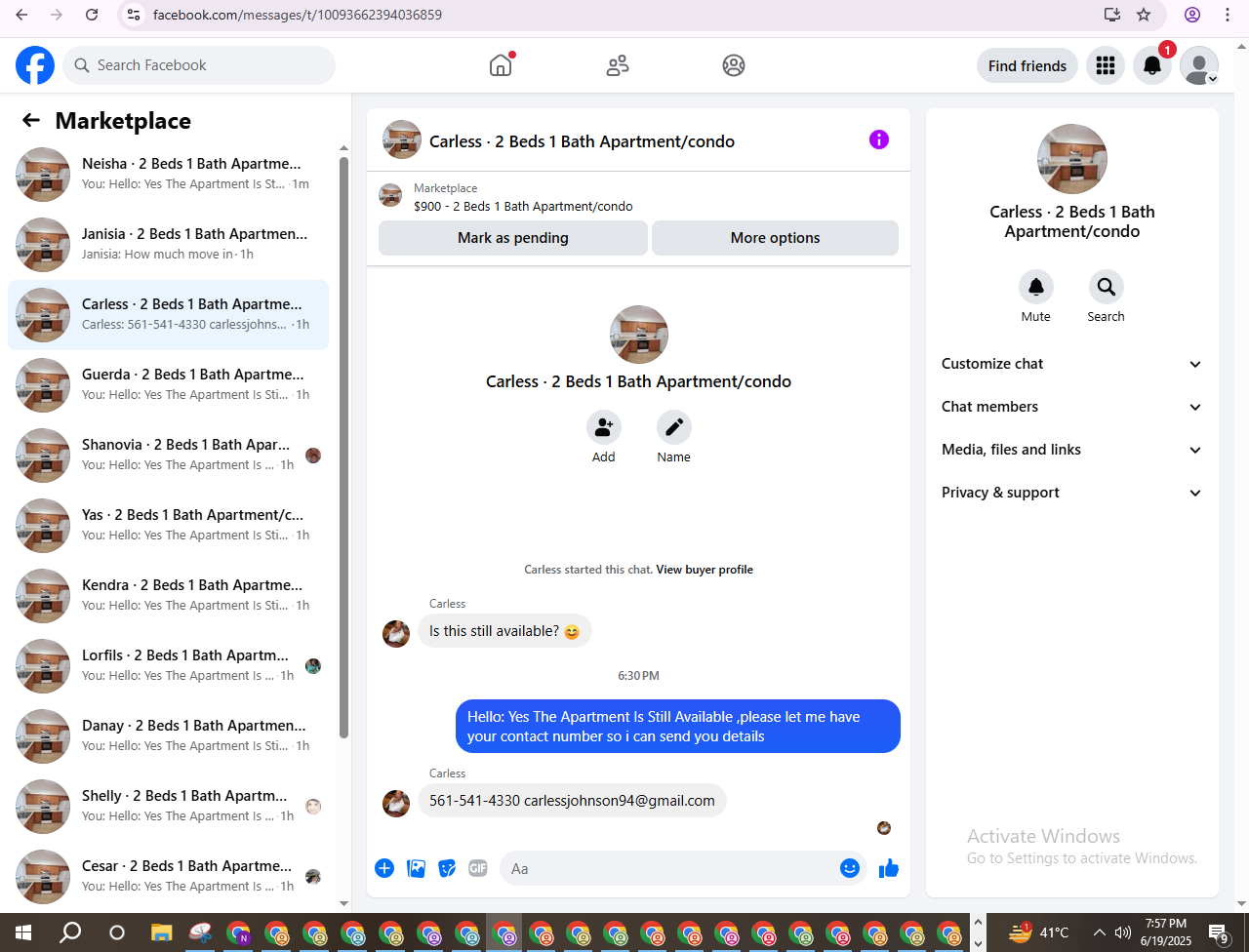Reload the page in browser
1249x952 pixels.
click(92, 15)
